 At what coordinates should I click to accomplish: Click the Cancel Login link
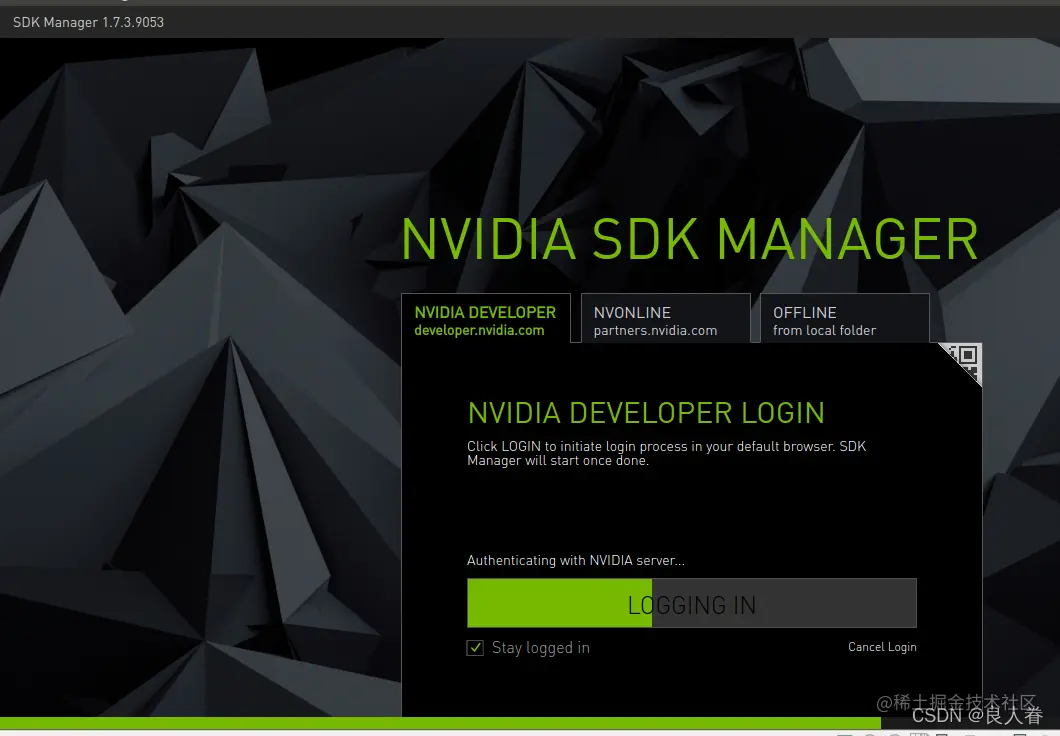pyautogui.click(x=882, y=647)
